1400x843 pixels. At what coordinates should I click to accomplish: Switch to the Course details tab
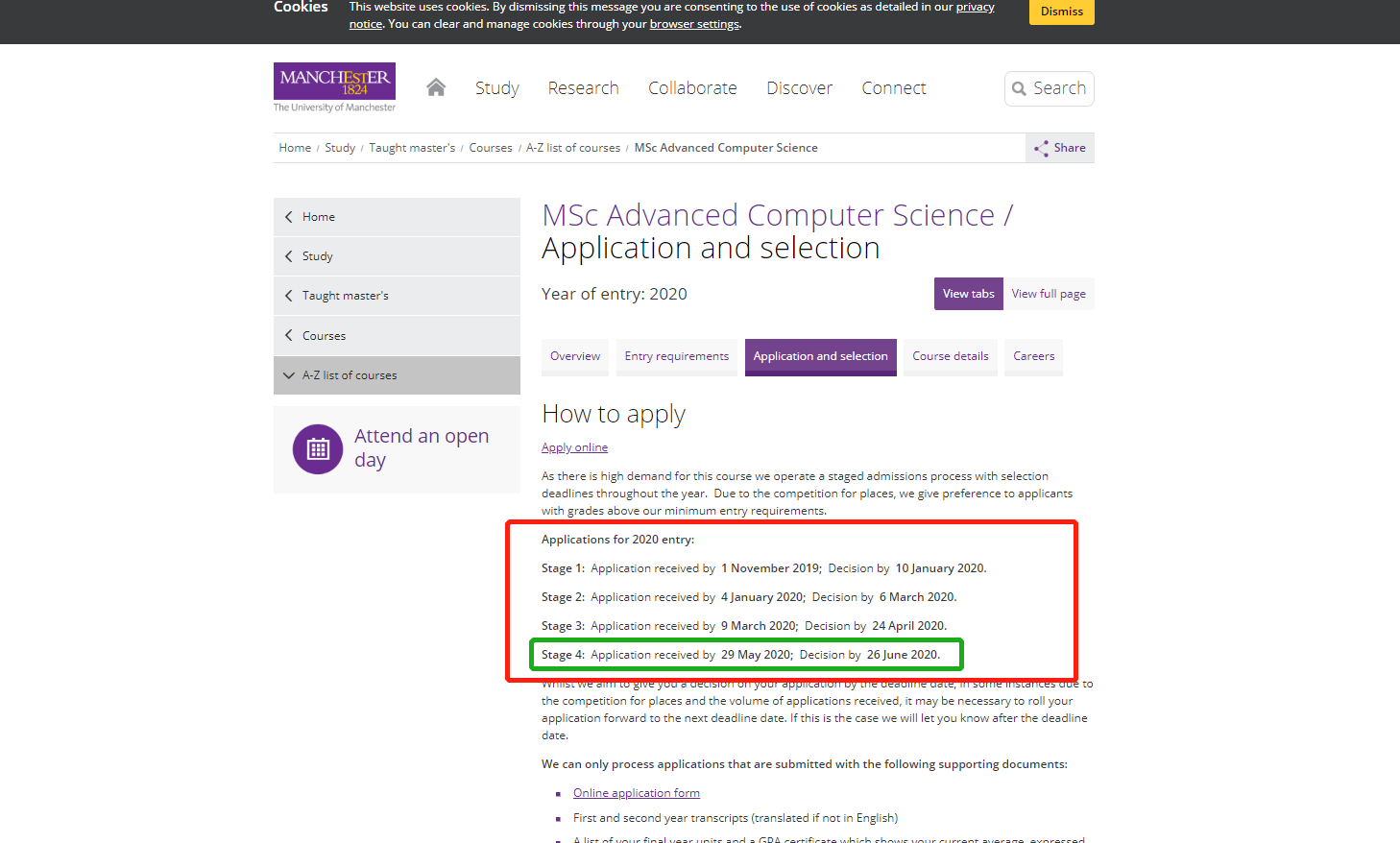click(950, 356)
